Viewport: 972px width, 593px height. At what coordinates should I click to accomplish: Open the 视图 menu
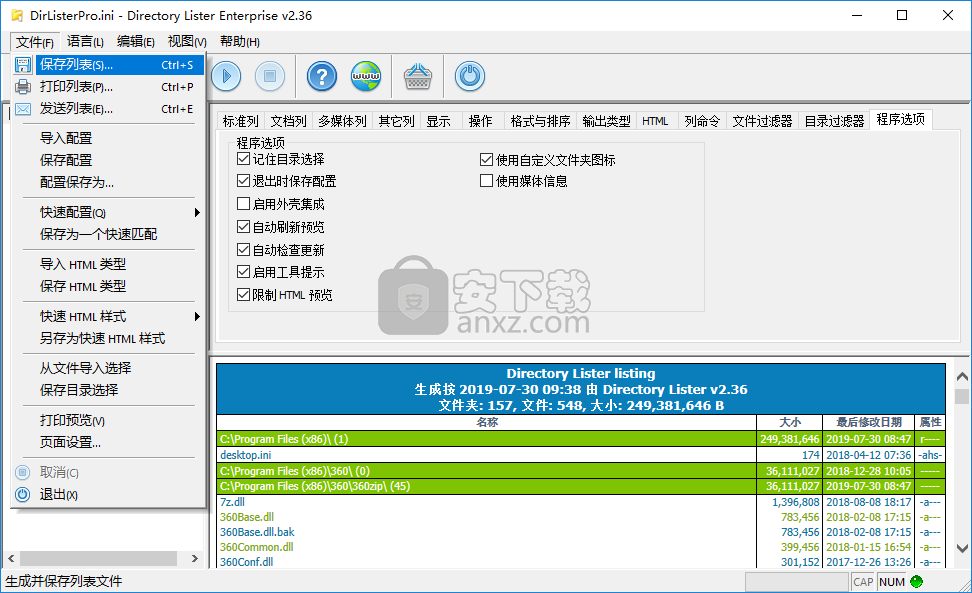coord(187,42)
